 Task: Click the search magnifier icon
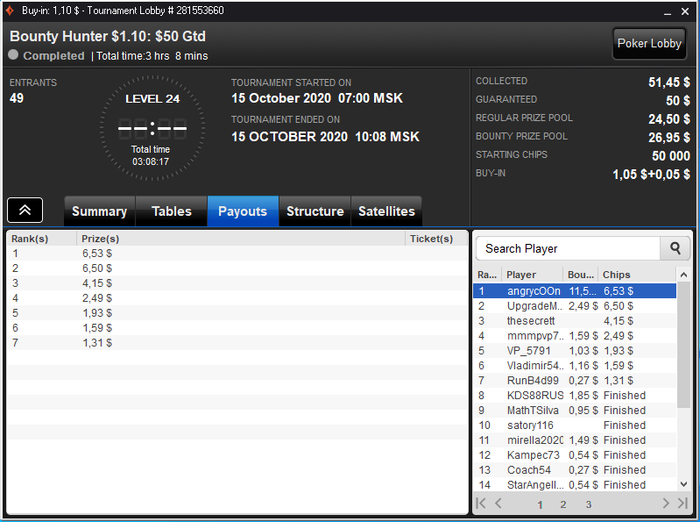click(675, 248)
